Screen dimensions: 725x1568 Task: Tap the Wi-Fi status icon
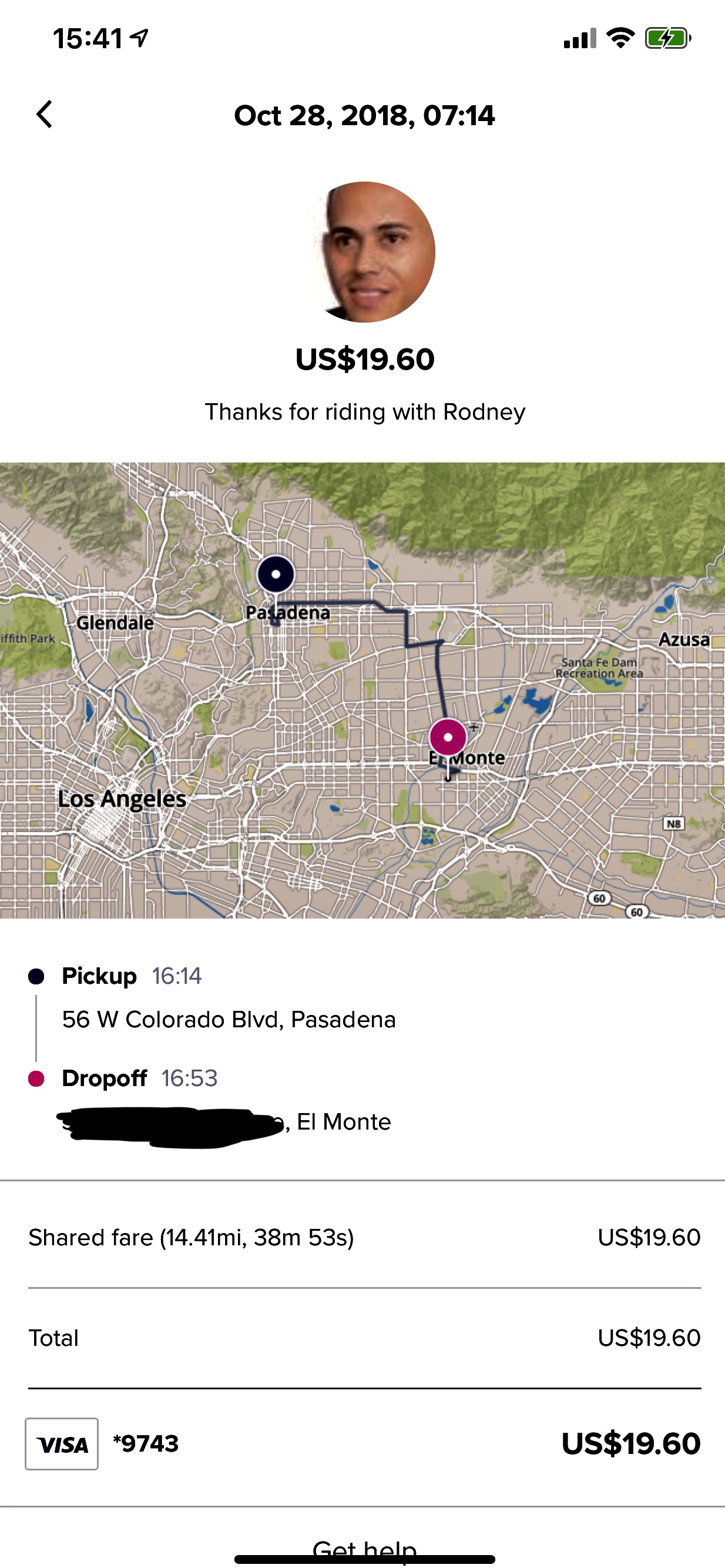[x=620, y=38]
